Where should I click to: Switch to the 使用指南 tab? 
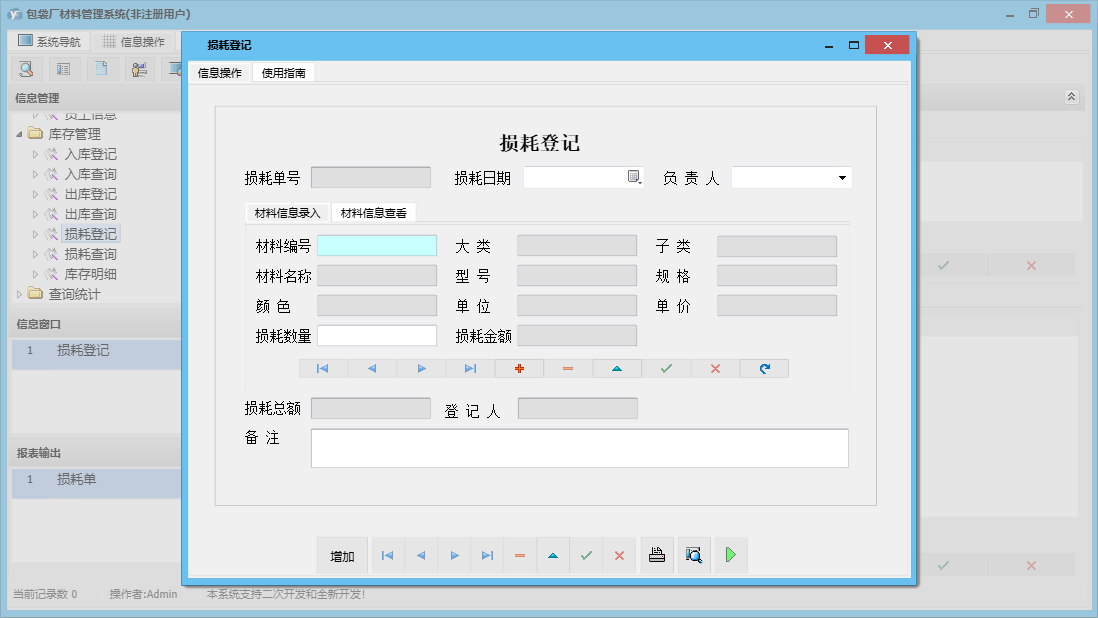(x=283, y=72)
